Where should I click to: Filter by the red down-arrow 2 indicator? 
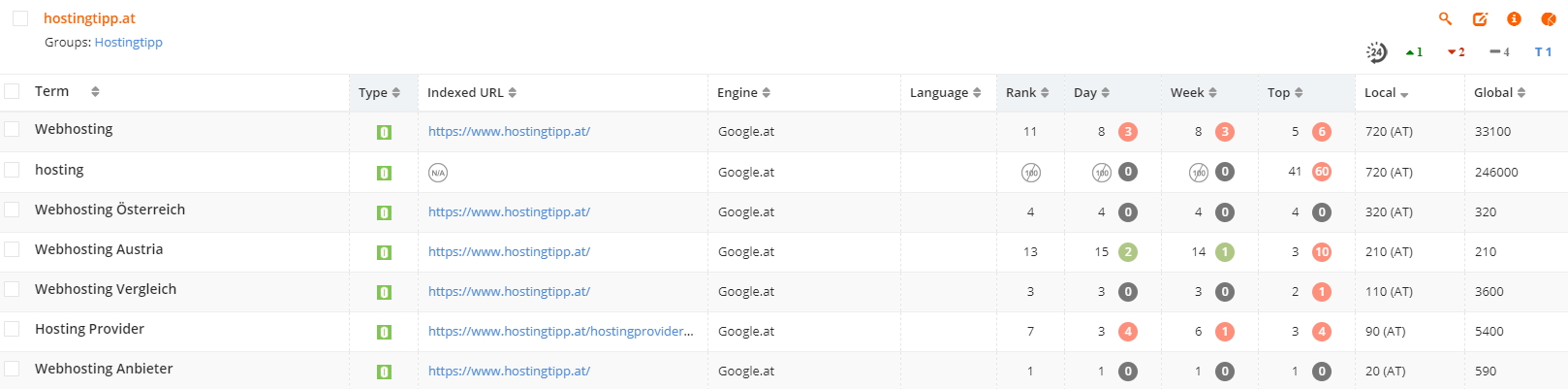(x=1456, y=52)
